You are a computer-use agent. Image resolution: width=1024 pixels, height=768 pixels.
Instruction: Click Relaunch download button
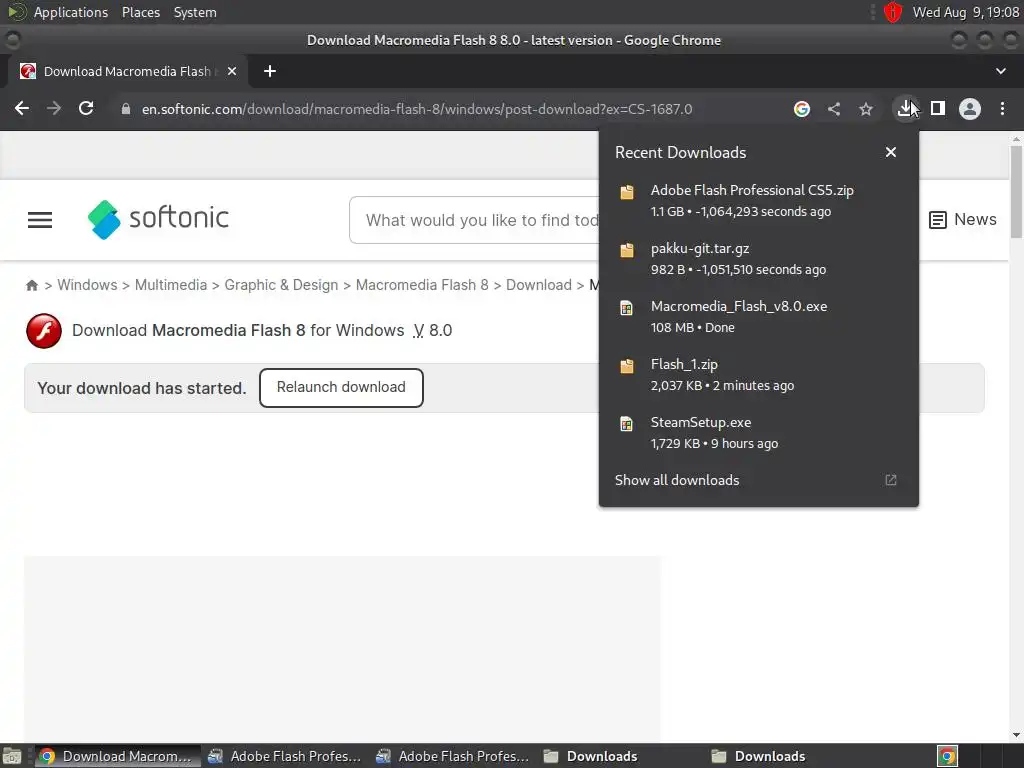coord(341,388)
